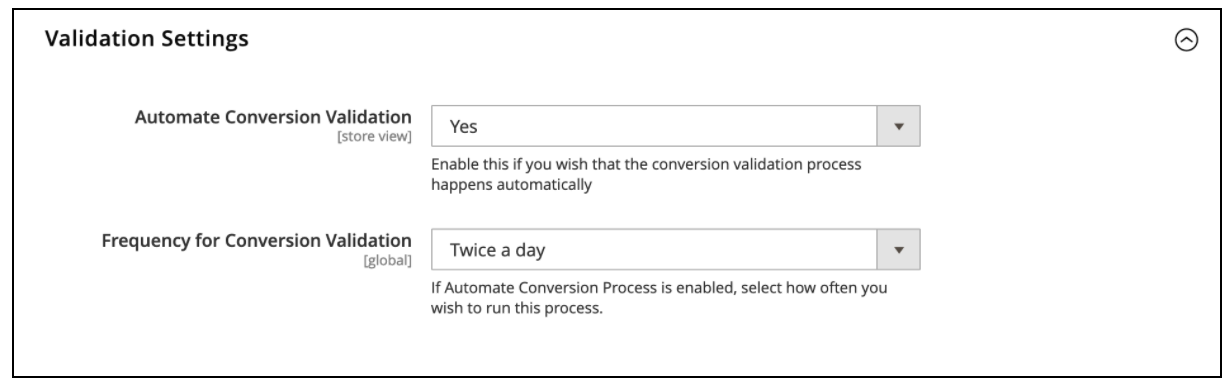Change the validation frequency from Twice a day
The height and width of the screenshot is (388, 1230).
675,250
